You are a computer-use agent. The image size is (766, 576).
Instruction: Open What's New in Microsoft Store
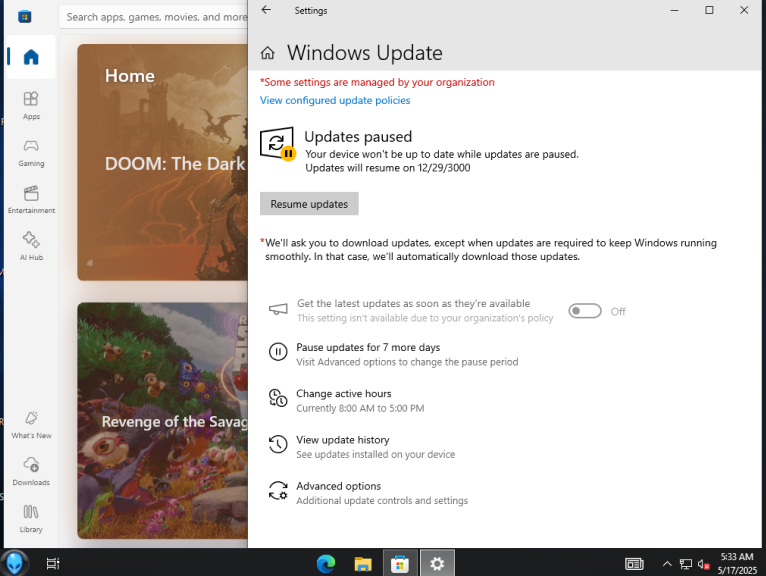click(31, 425)
